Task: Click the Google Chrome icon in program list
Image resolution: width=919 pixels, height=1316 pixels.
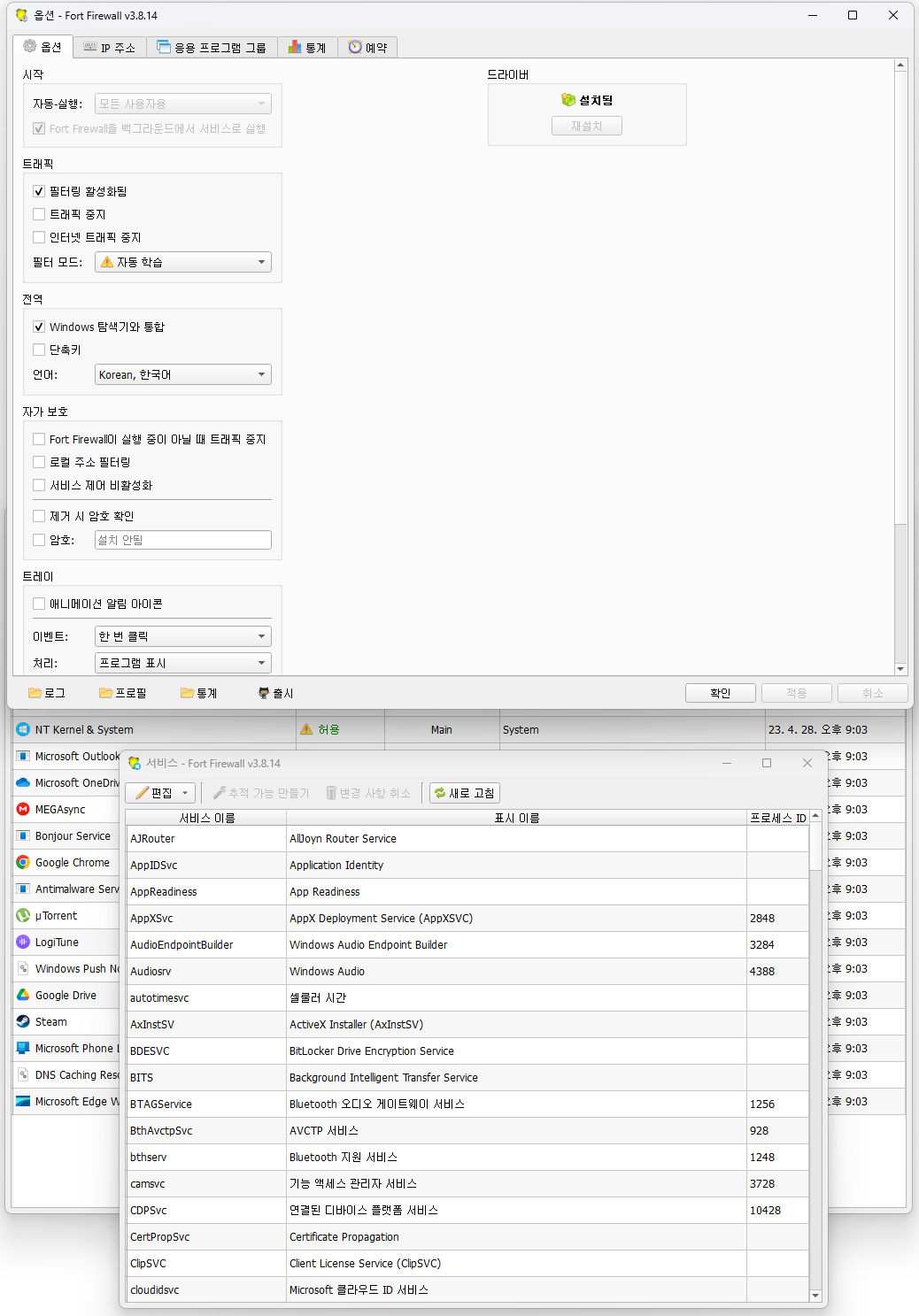Action: click(23, 862)
